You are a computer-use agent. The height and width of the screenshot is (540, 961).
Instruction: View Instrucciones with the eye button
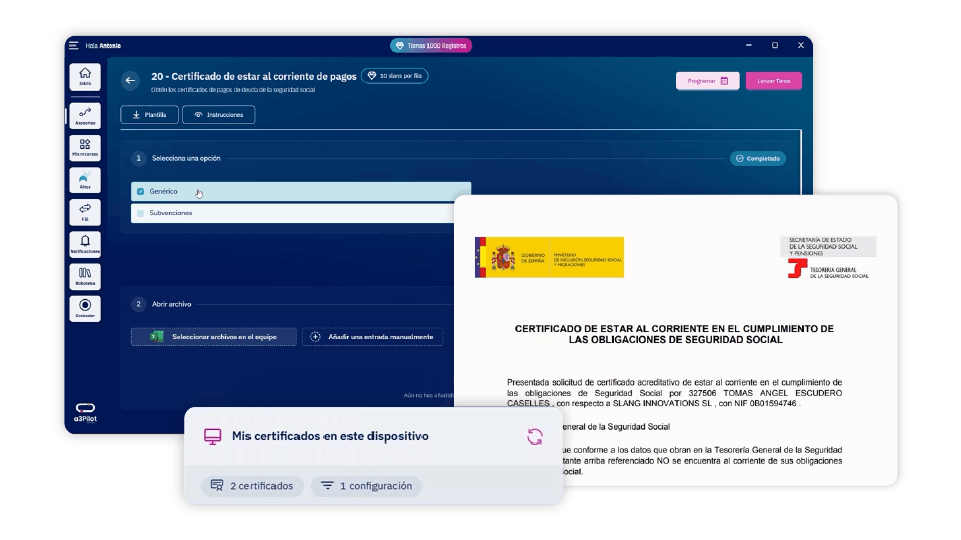(x=219, y=115)
